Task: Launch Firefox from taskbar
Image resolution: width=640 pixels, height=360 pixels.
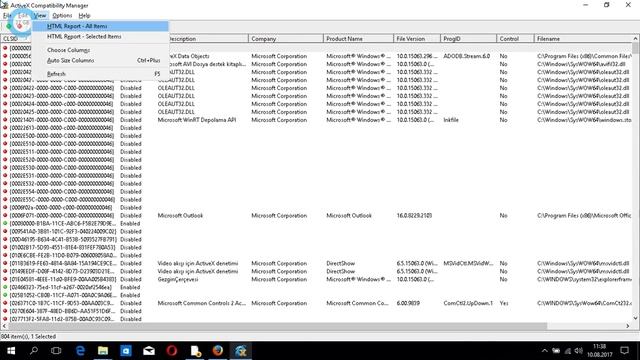Action: pyautogui.click(x=218, y=351)
